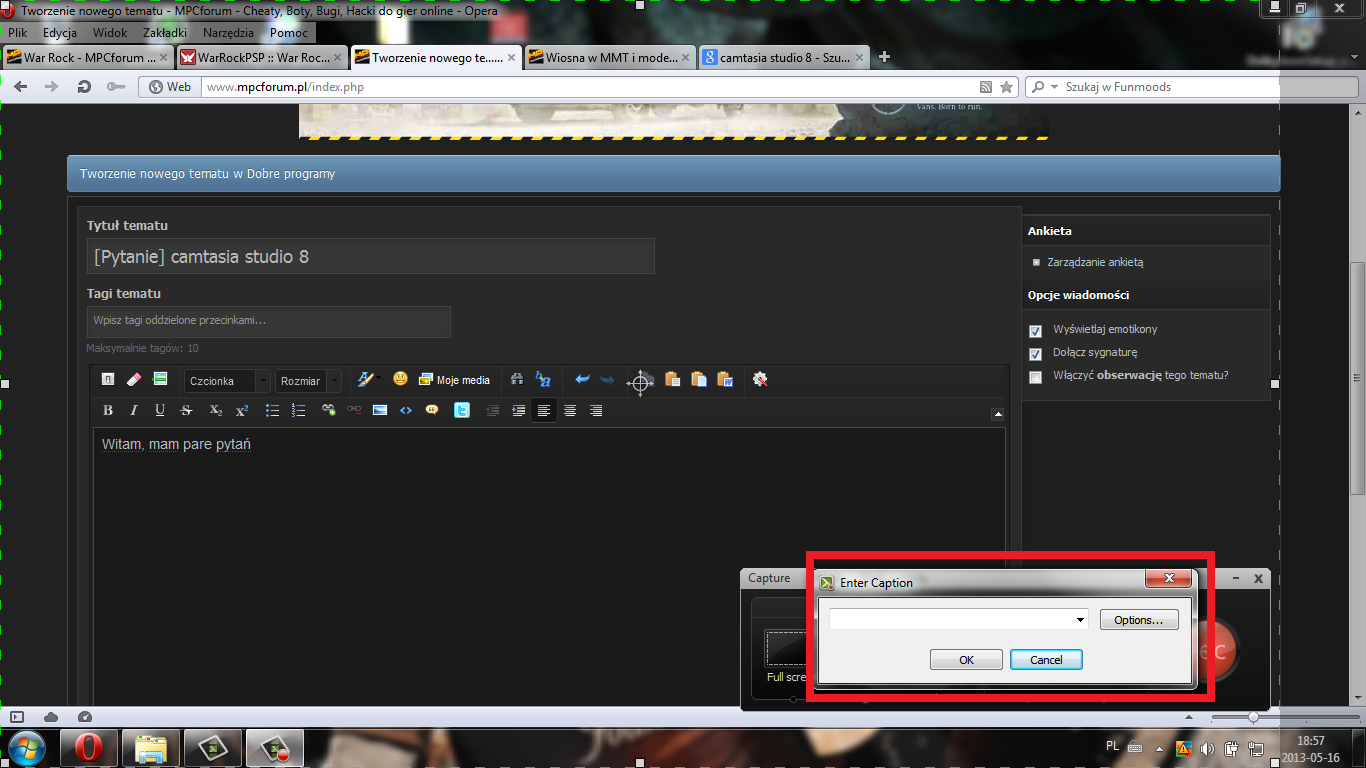Open the Windows Start menu
Screen dimensions: 1366x768
(27, 748)
